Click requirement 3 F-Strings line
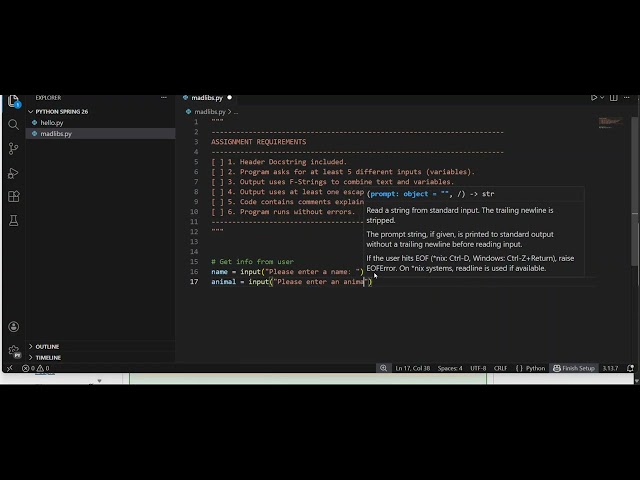640x480 pixels. pyautogui.click(x=332, y=182)
